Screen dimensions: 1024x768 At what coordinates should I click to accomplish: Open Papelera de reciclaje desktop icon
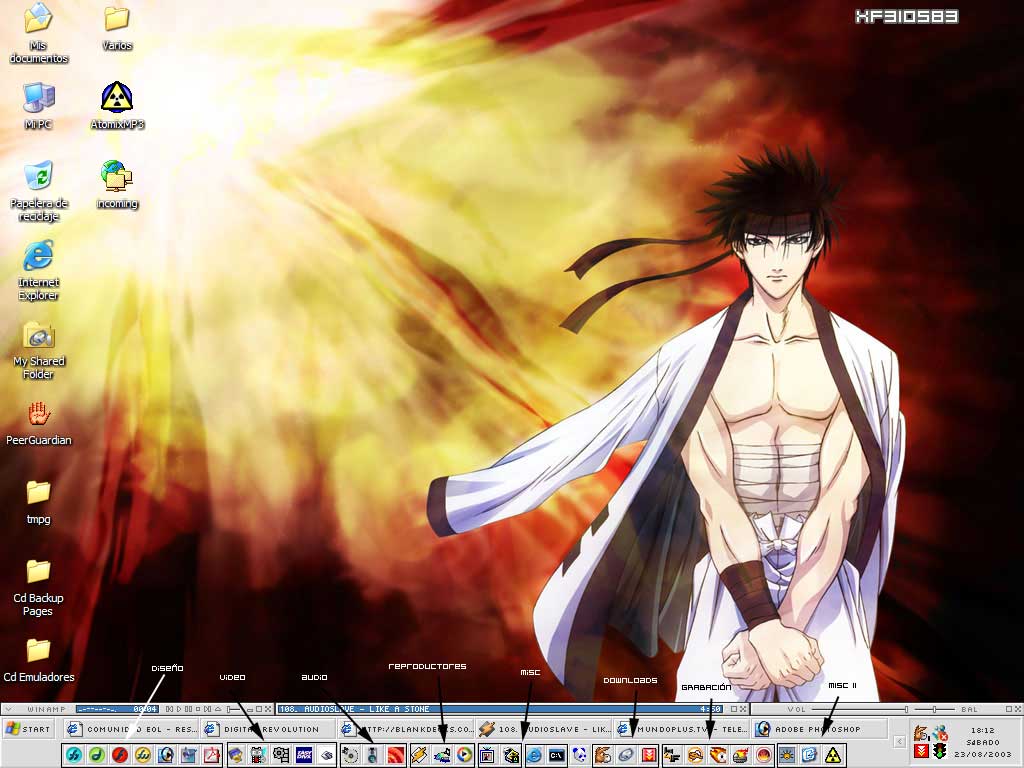39,190
